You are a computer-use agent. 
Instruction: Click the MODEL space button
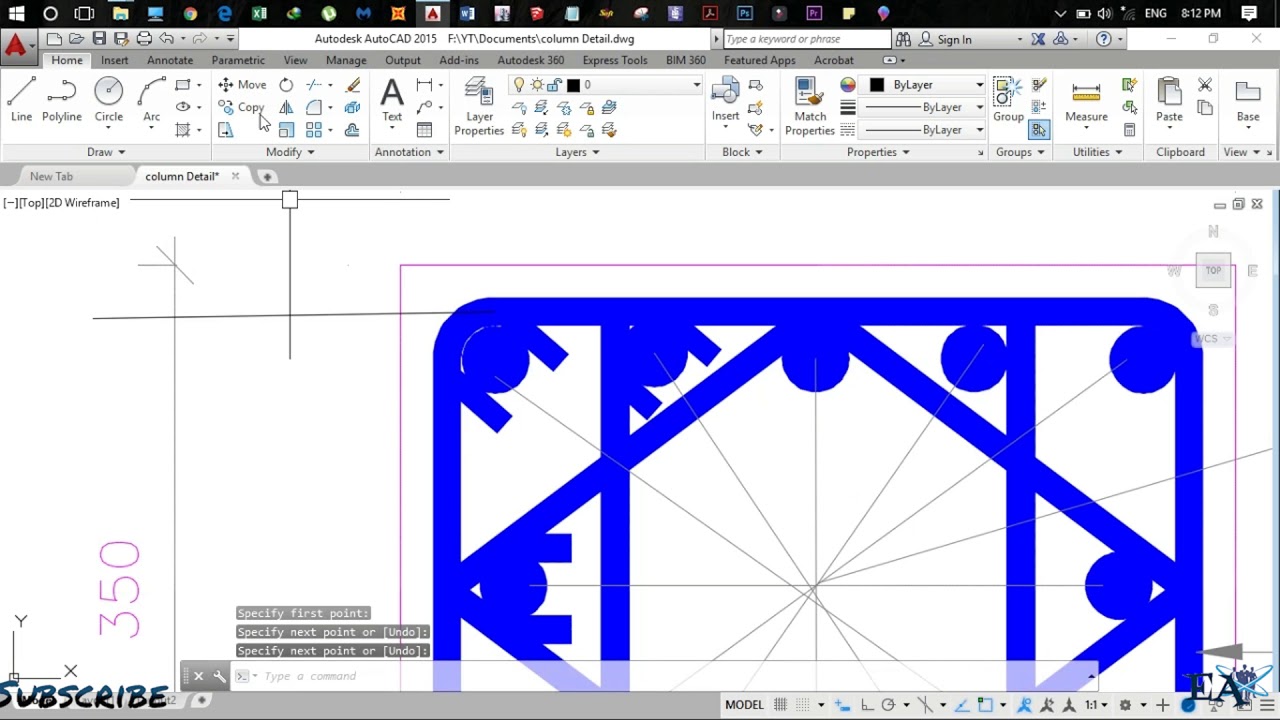tap(744, 705)
